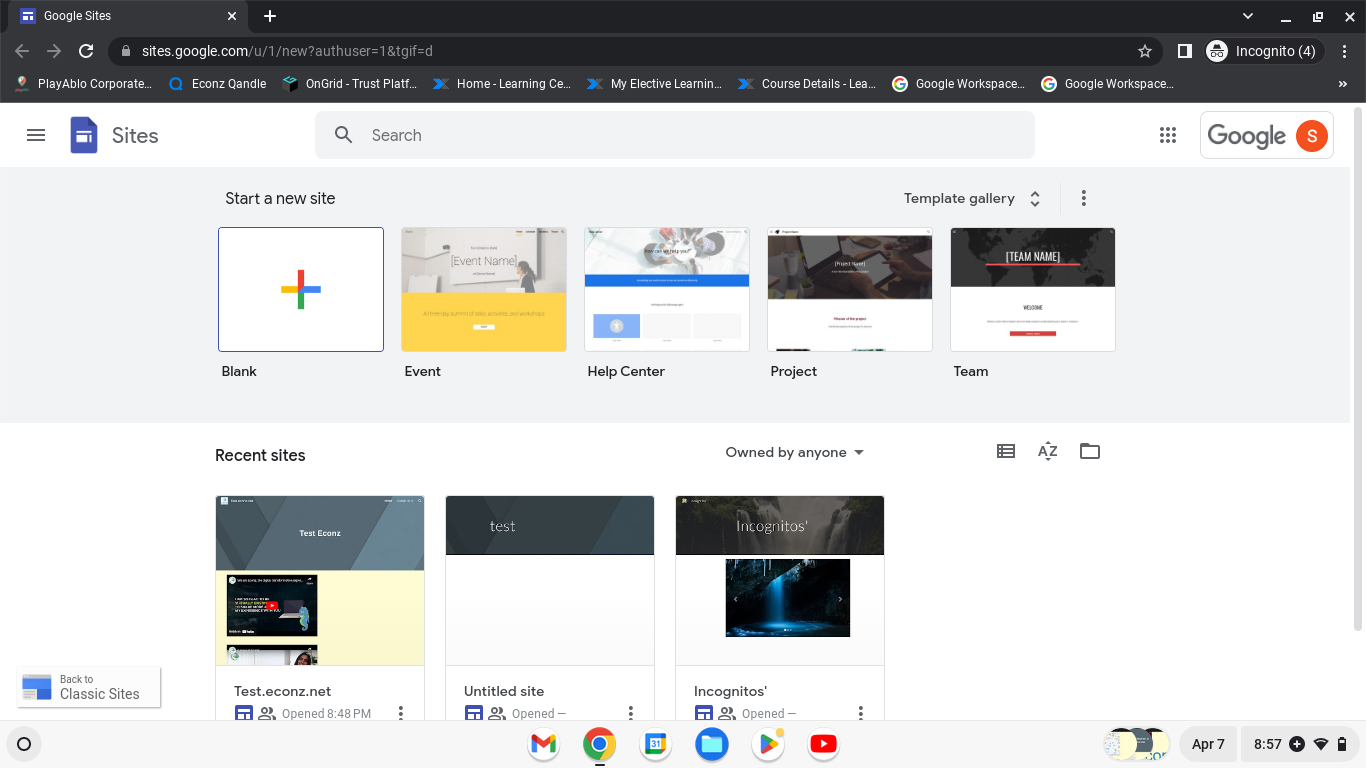Start a Blank new site

click(x=301, y=289)
